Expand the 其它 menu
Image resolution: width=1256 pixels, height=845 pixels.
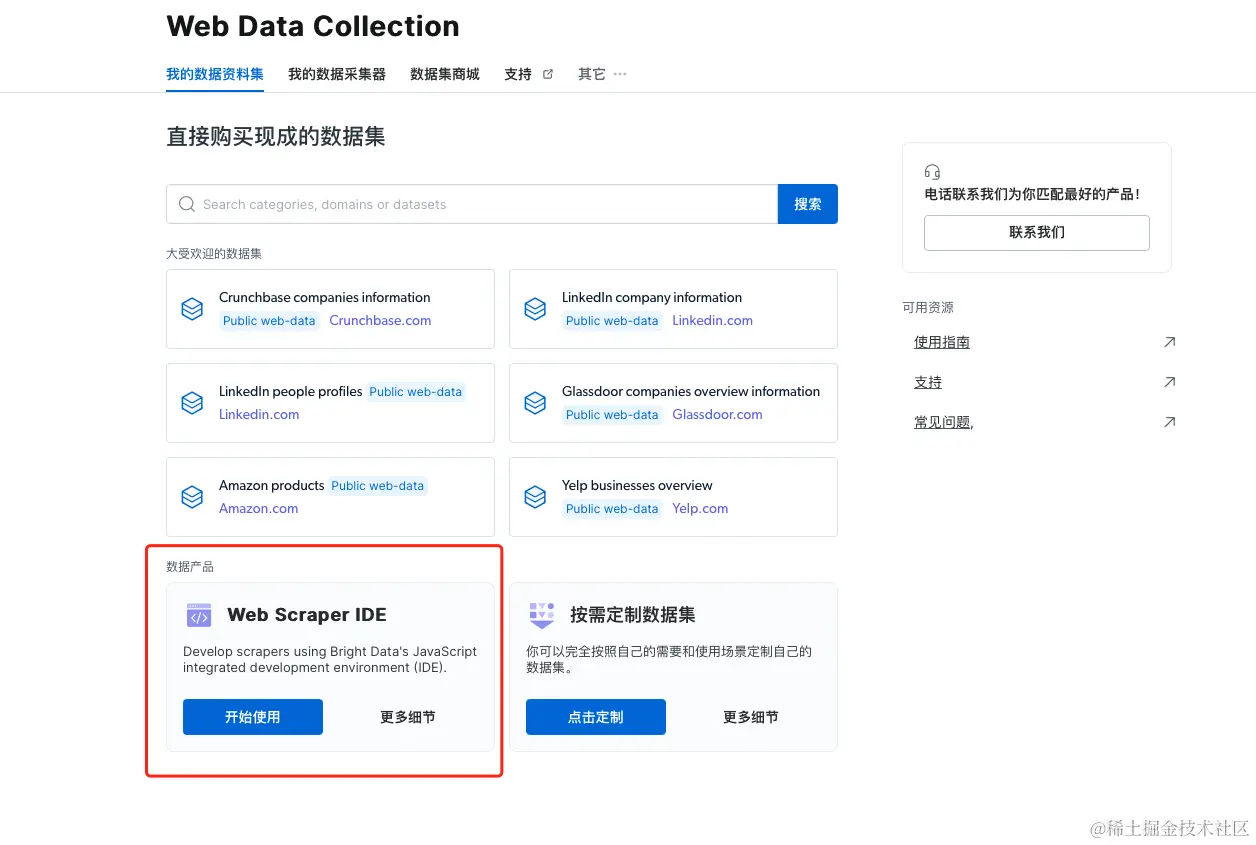(592, 74)
